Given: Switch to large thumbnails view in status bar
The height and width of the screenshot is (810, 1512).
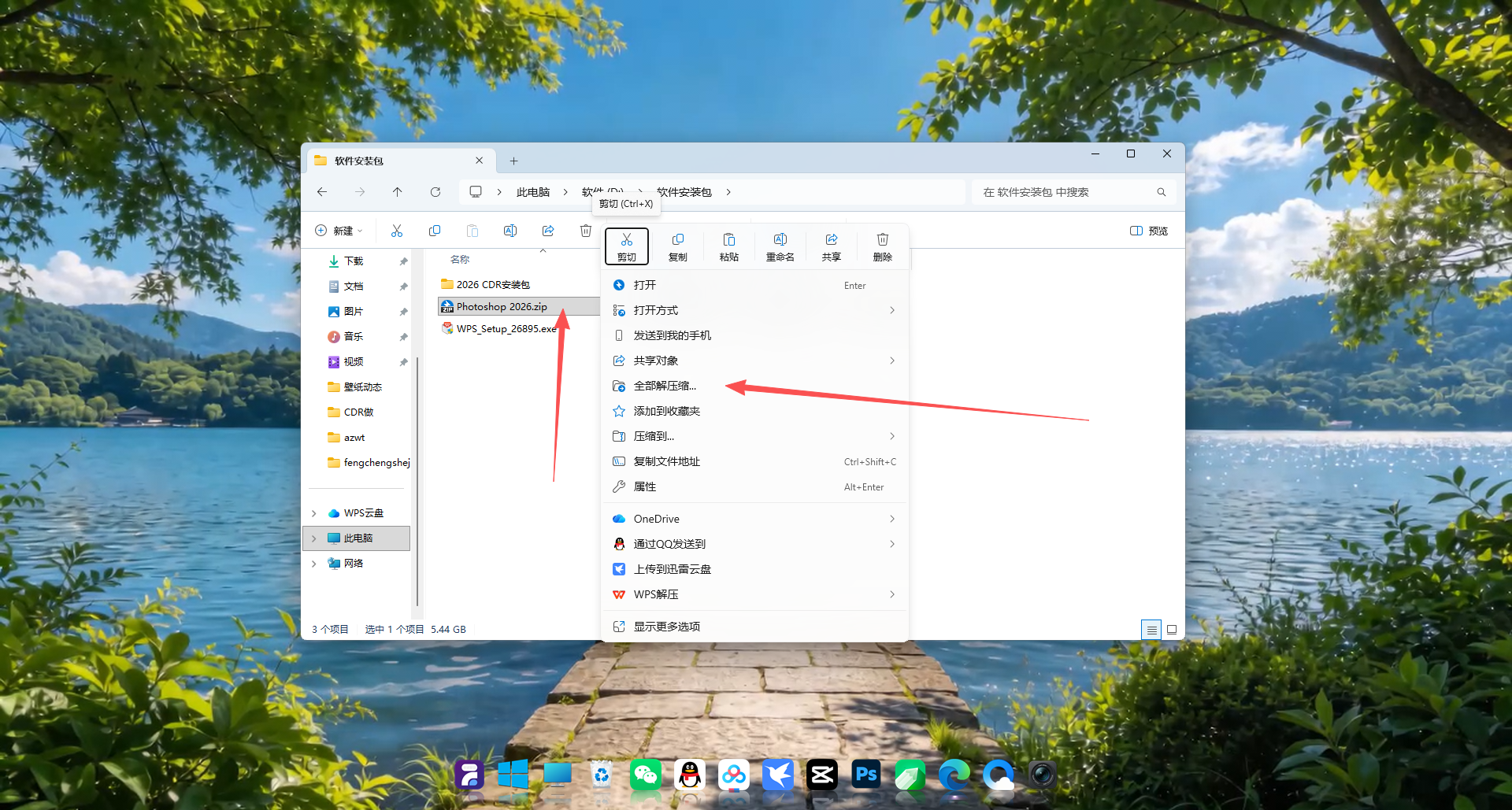Looking at the screenshot, I should point(1172,630).
